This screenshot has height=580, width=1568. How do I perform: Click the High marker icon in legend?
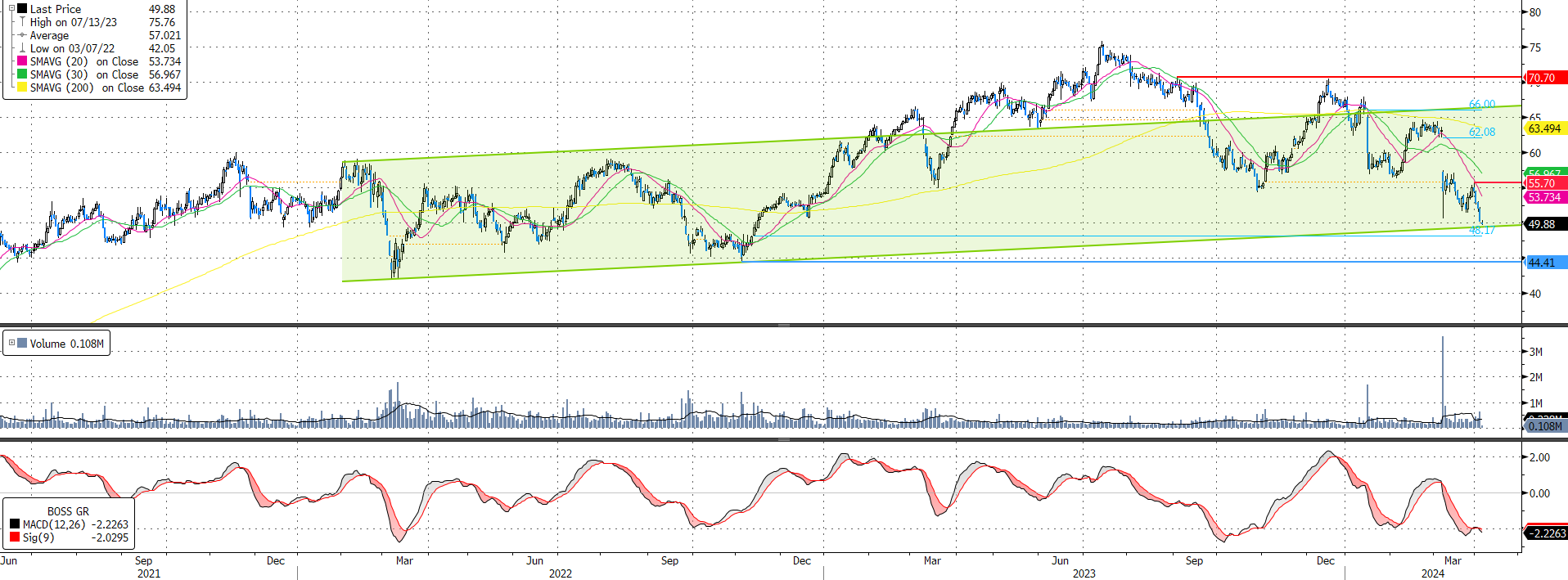tap(23, 22)
